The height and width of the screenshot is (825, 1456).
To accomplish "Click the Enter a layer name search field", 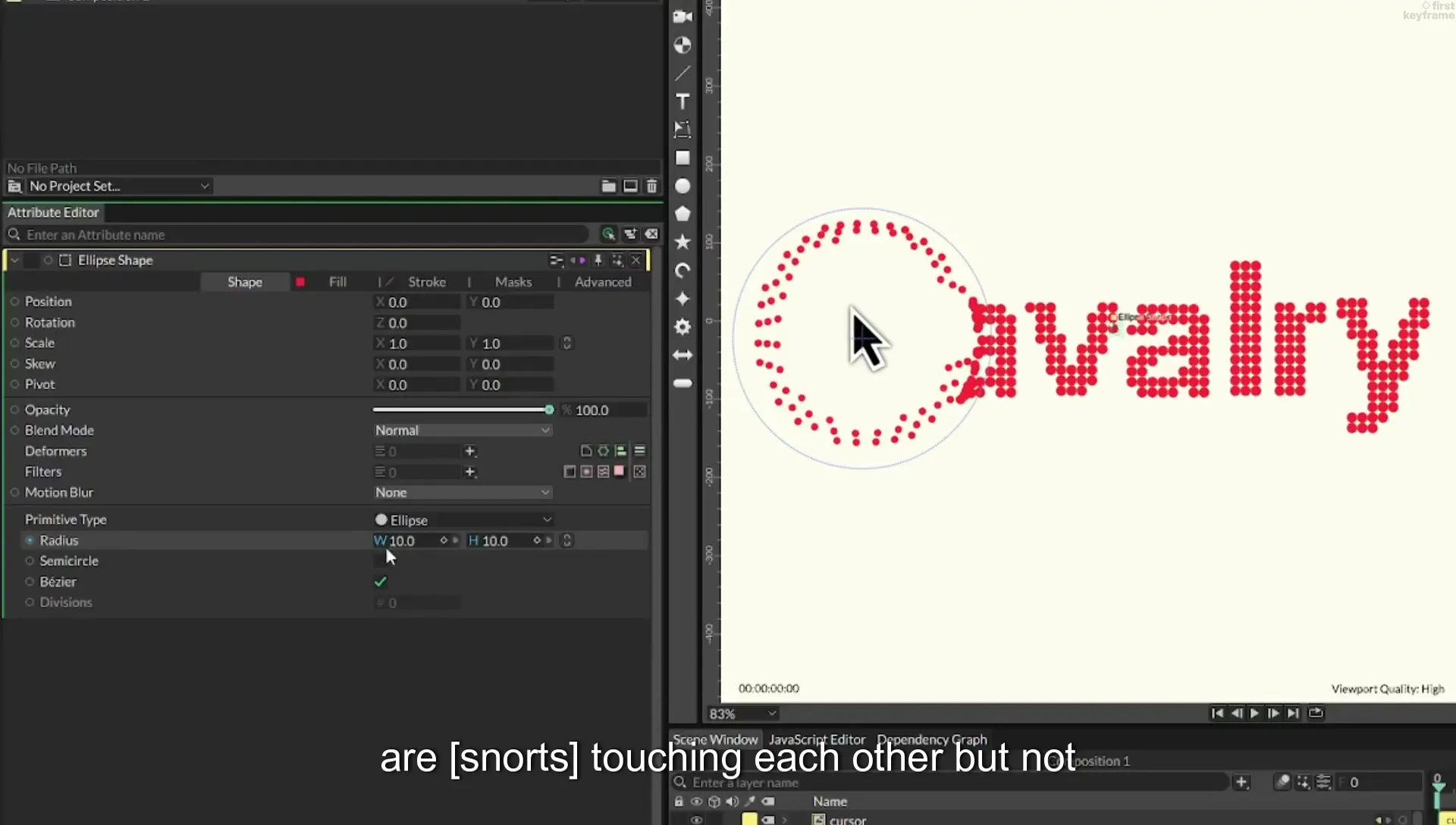I will [951, 783].
